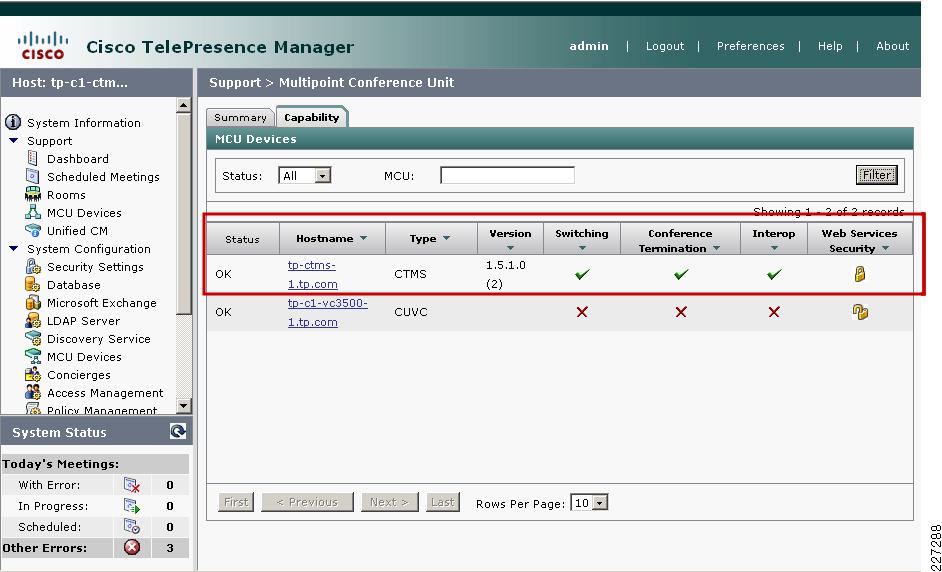Click the Access Management users icon
The height and width of the screenshot is (572, 942).
point(32,392)
